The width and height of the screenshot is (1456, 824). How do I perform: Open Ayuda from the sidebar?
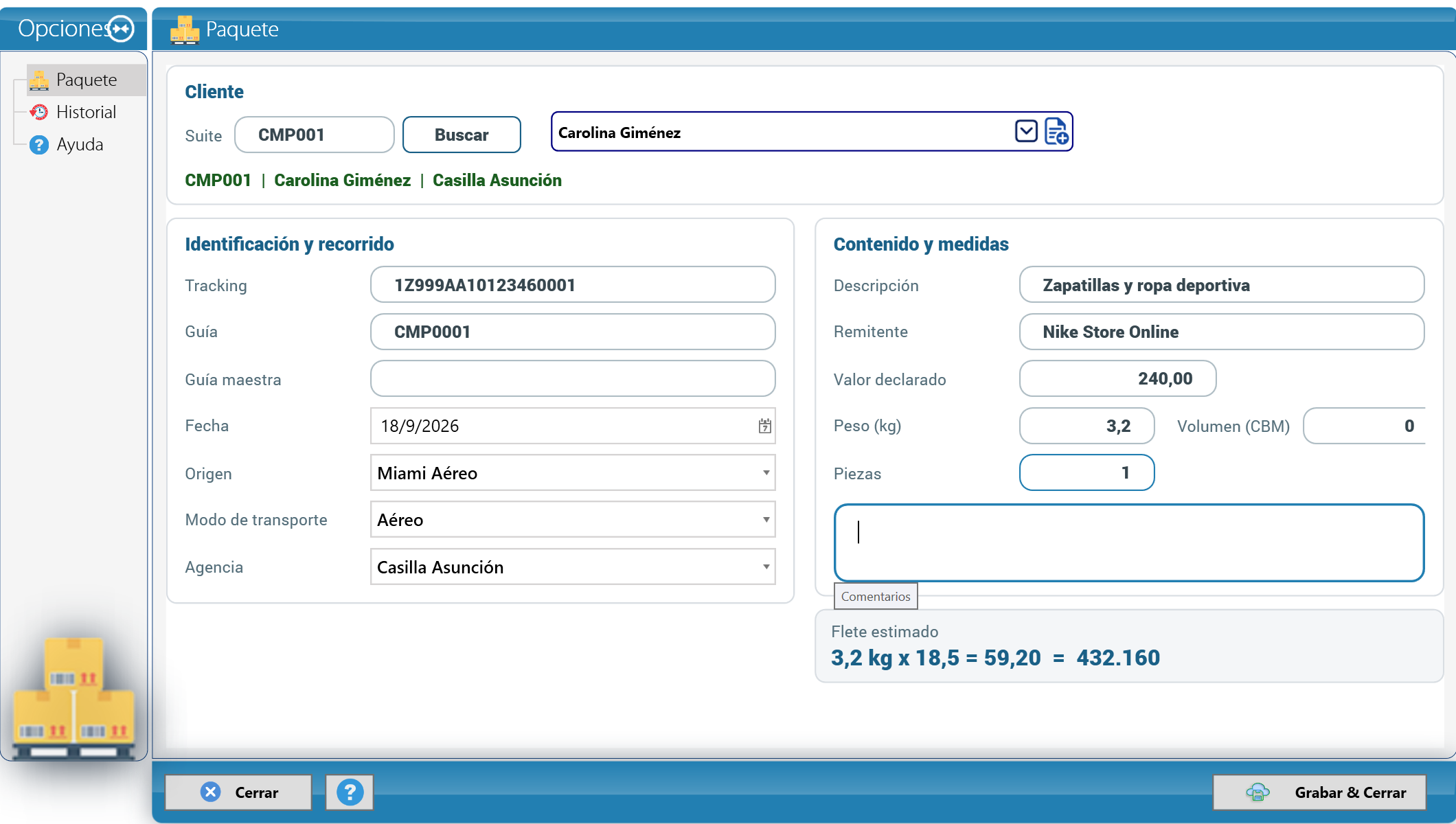[x=80, y=144]
